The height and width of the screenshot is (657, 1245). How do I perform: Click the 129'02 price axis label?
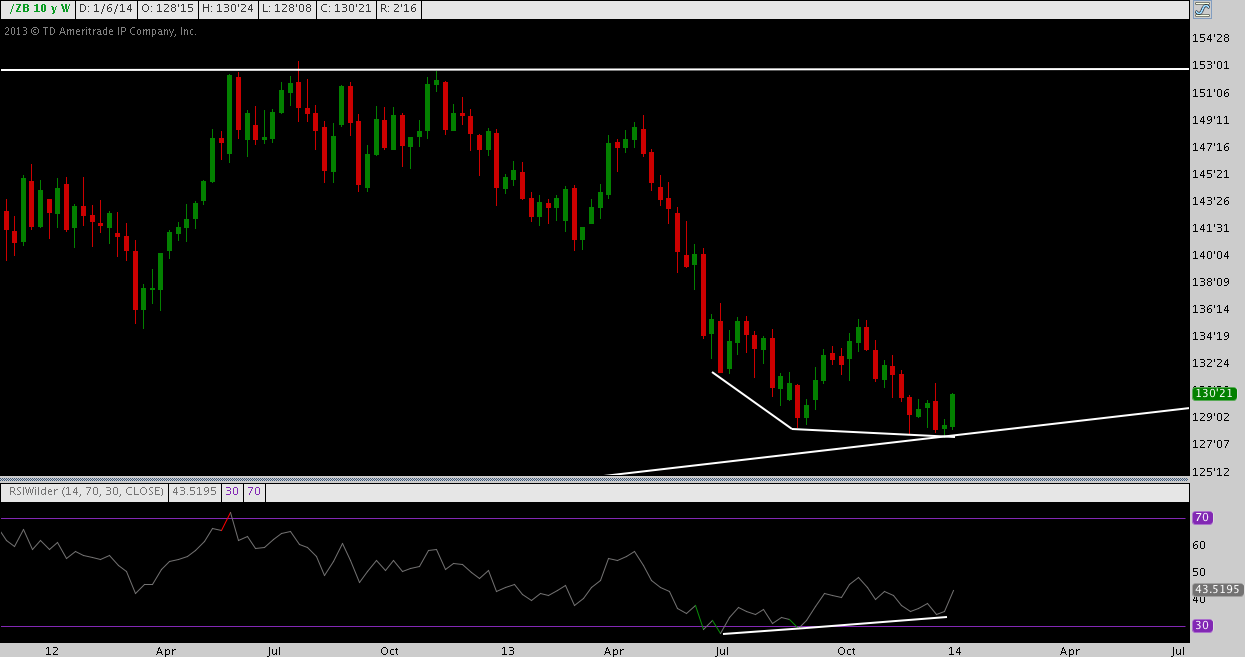(1210, 417)
